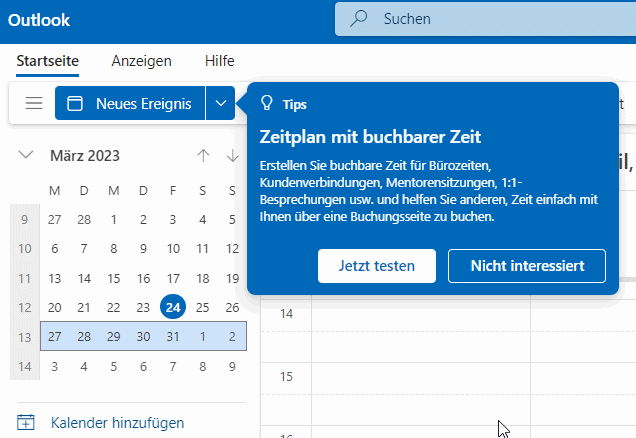Go to next month with down arrow
This screenshot has width=636, height=438.
(x=233, y=155)
